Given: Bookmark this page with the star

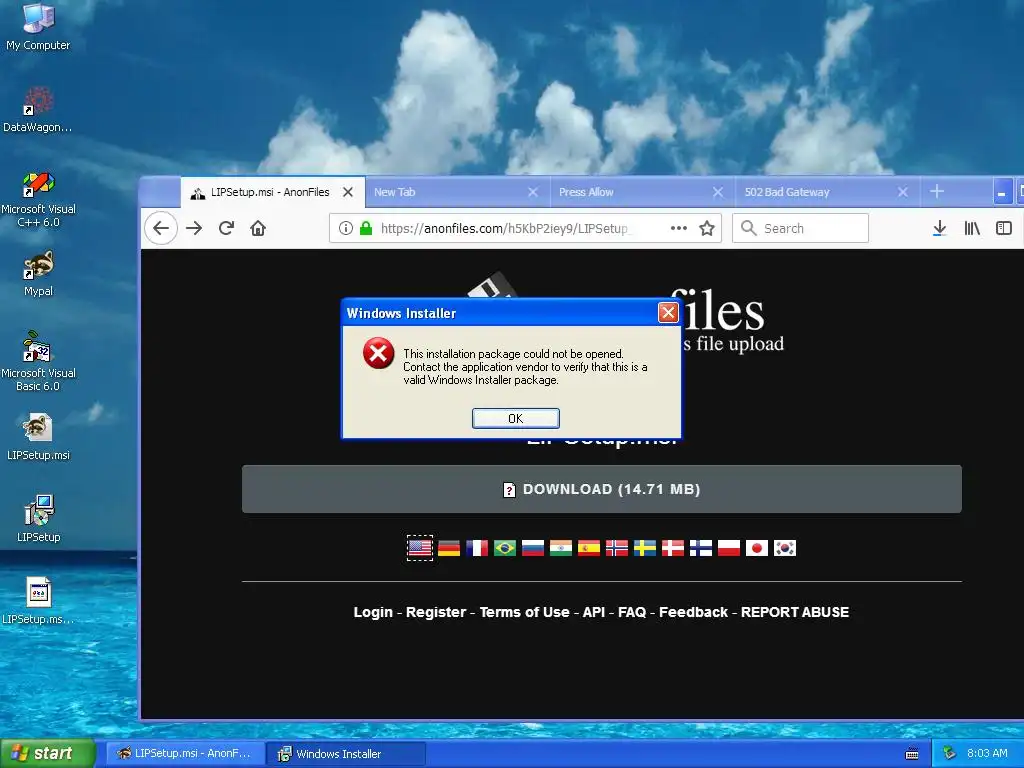Looking at the screenshot, I should (x=707, y=228).
